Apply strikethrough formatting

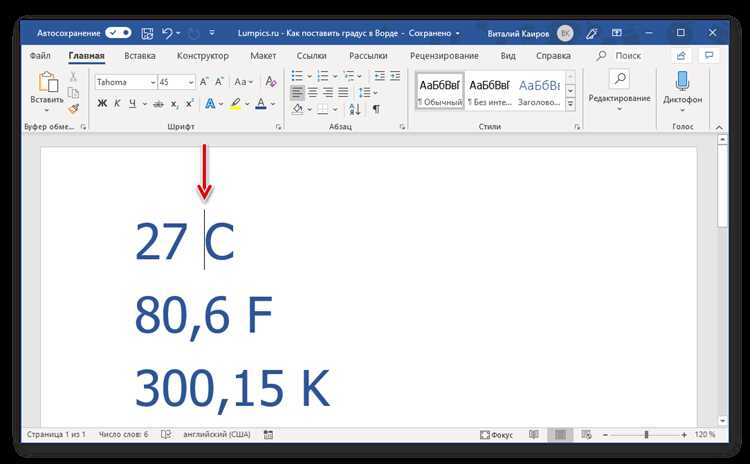[x=158, y=103]
